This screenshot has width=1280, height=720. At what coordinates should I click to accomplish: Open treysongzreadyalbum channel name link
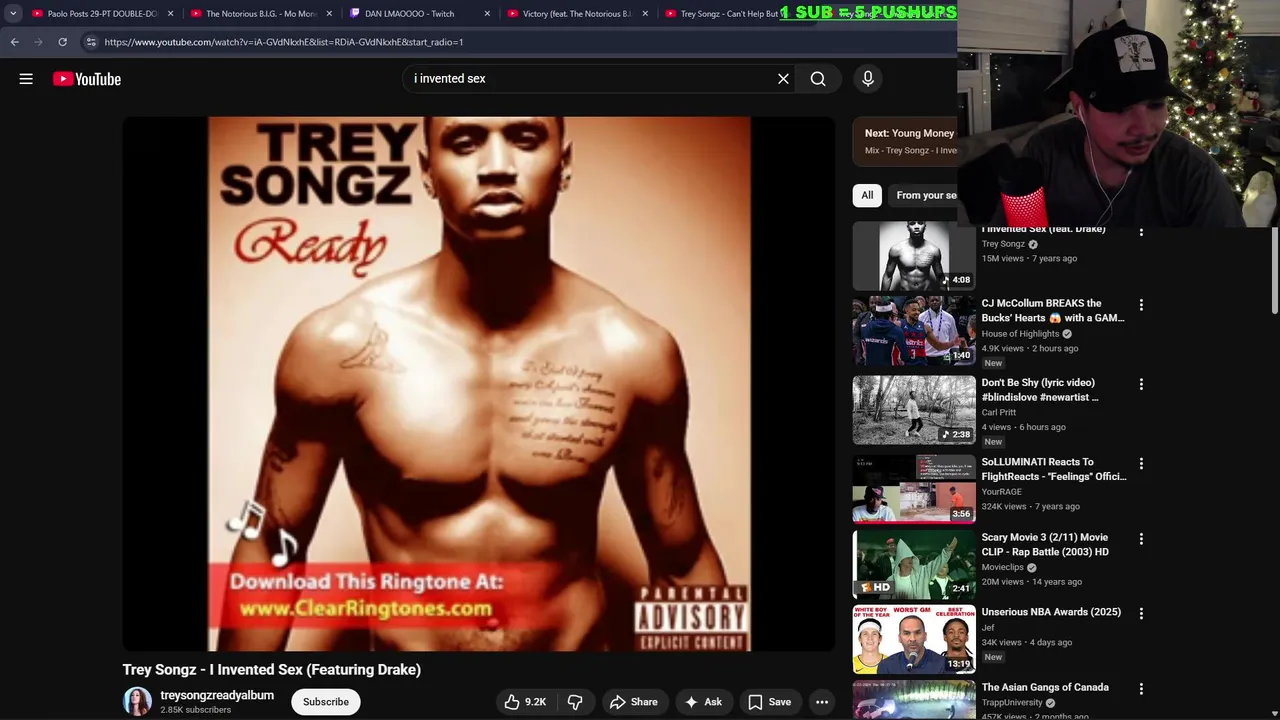217,695
